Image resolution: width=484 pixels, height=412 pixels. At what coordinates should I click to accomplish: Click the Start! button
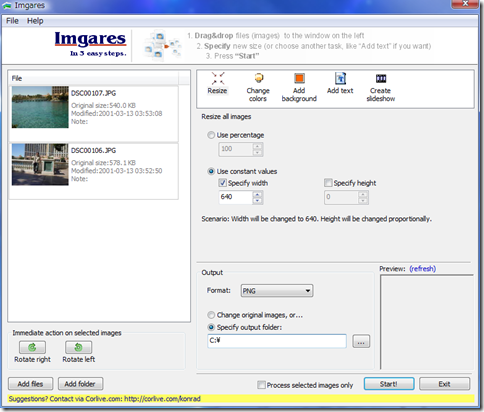[x=389, y=384]
